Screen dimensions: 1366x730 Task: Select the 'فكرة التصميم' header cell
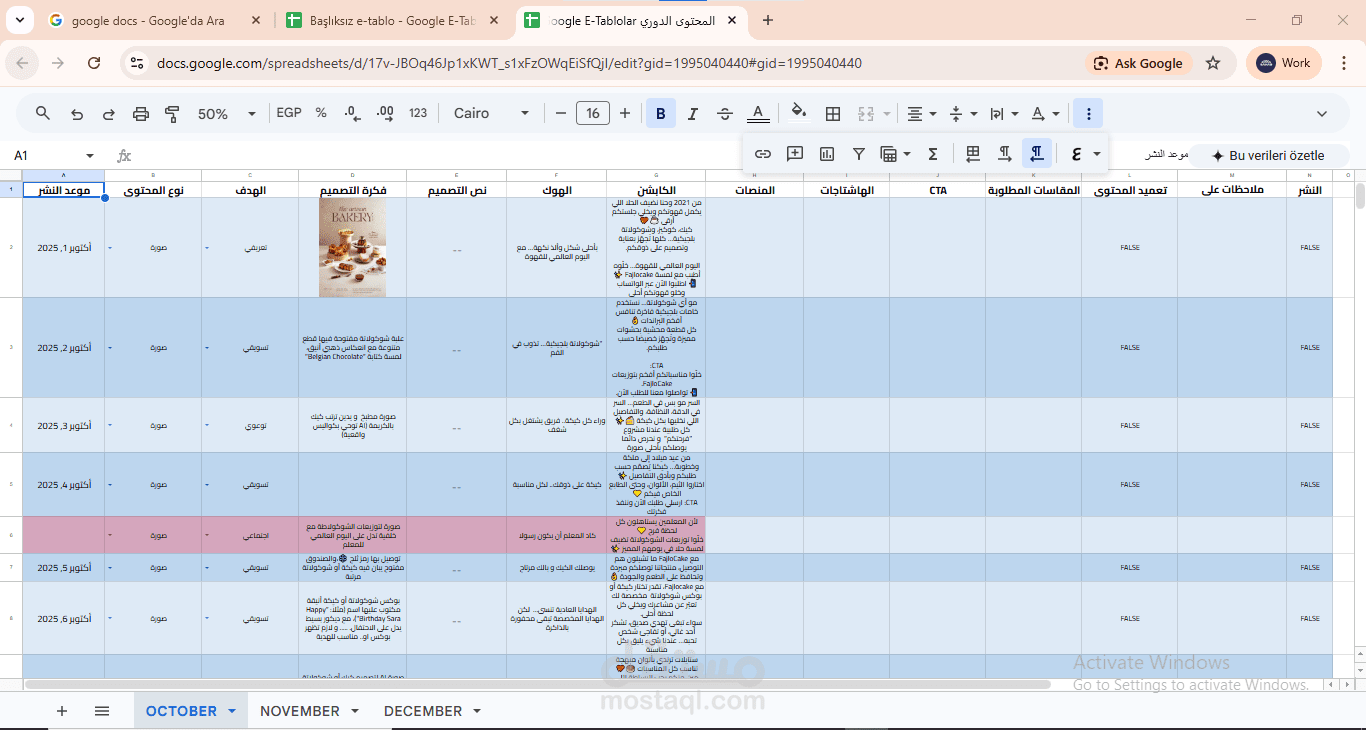click(x=352, y=190)
